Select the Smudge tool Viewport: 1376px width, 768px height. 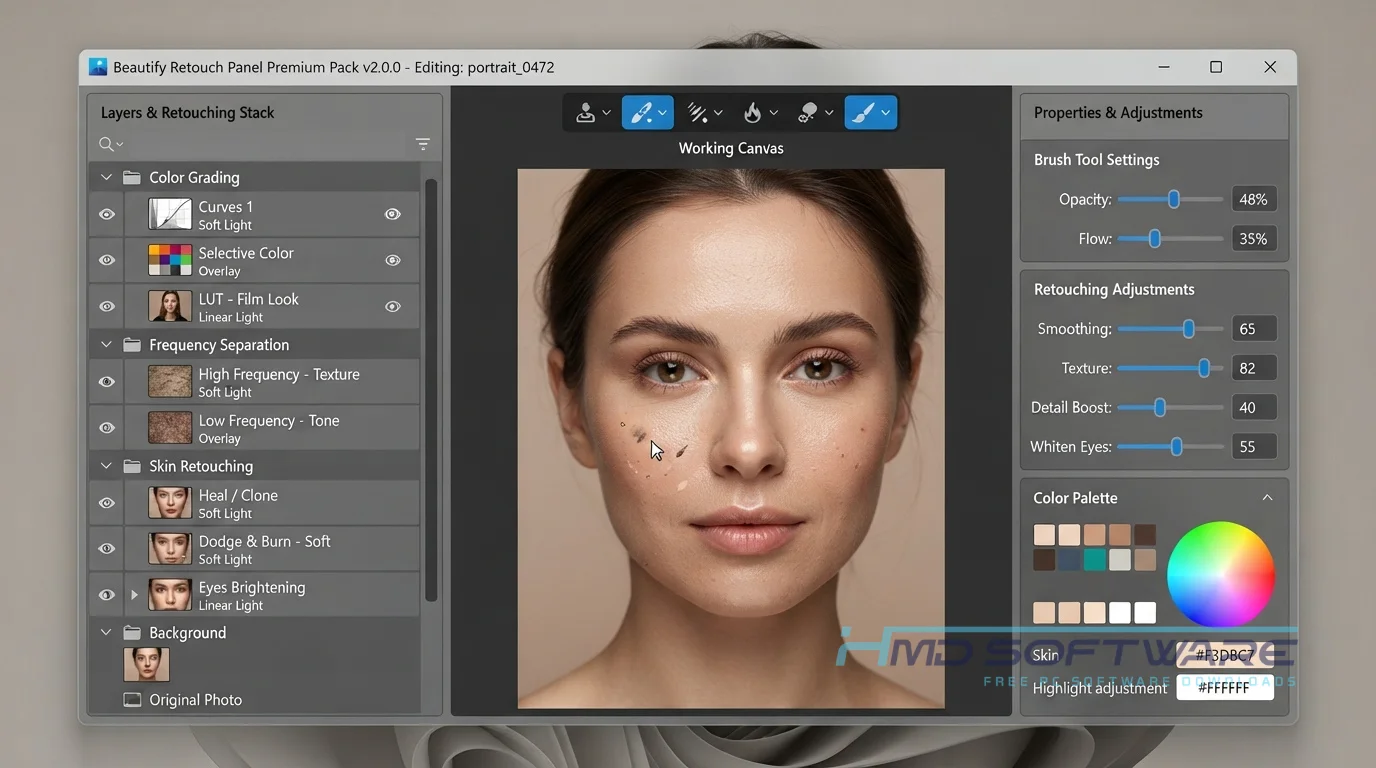(698, 113)
